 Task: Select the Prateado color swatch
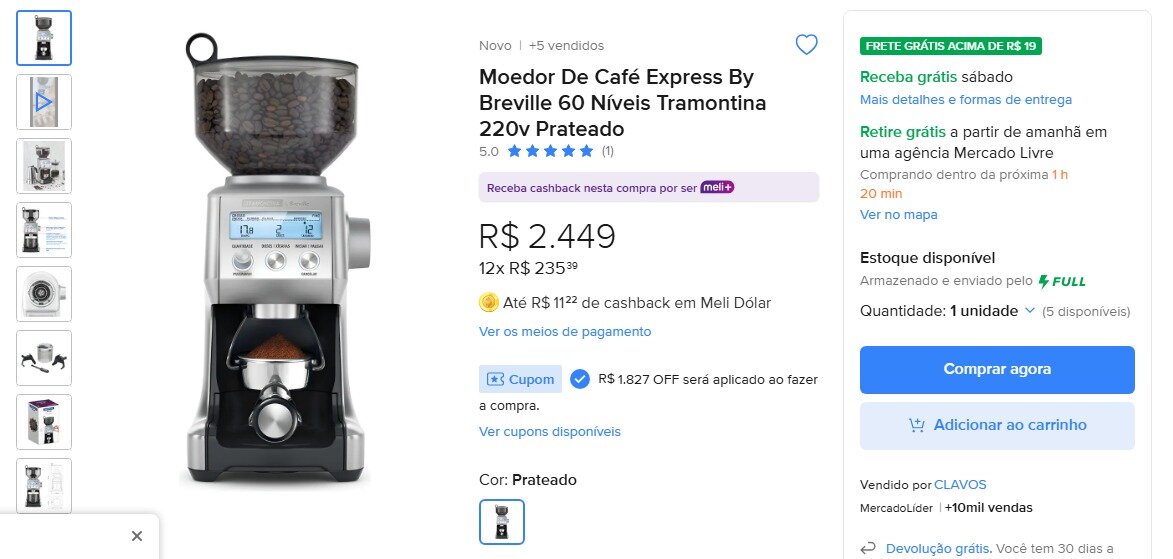pyautogui.click(x=501, y=521)
